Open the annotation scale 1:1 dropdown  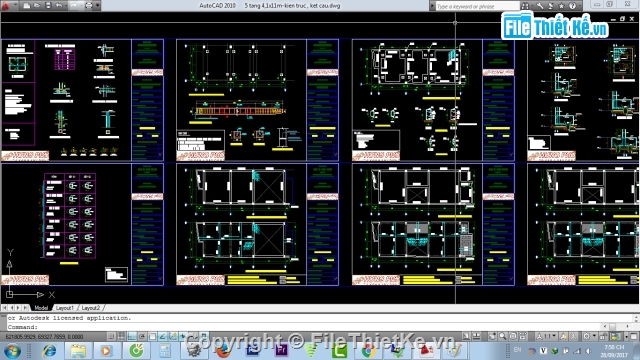pos(546,336)
